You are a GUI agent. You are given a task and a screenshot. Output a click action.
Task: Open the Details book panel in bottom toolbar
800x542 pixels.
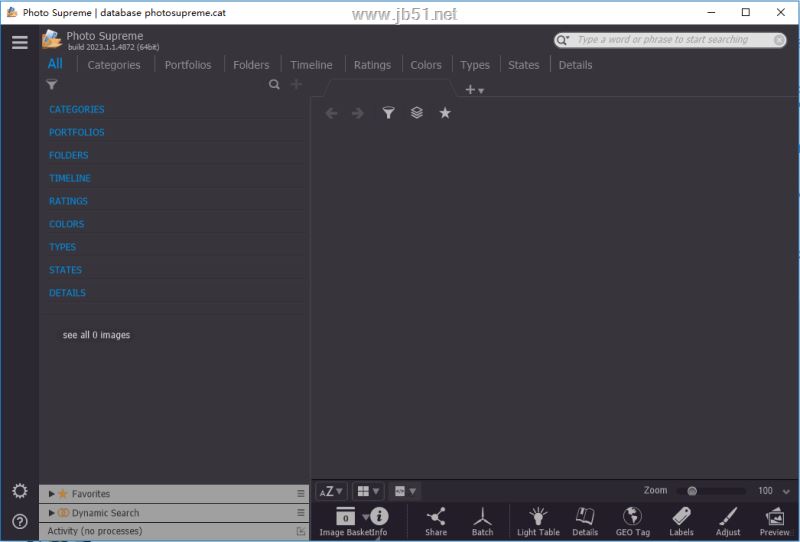coord(585,522)
